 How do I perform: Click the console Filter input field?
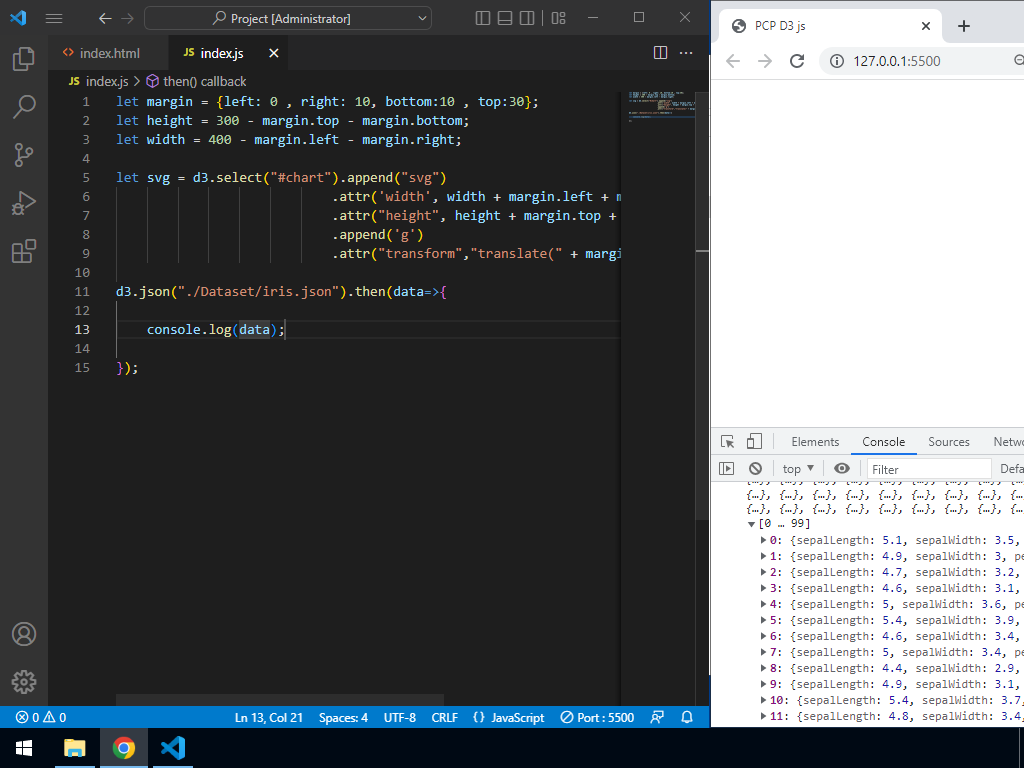coord(928,468)
